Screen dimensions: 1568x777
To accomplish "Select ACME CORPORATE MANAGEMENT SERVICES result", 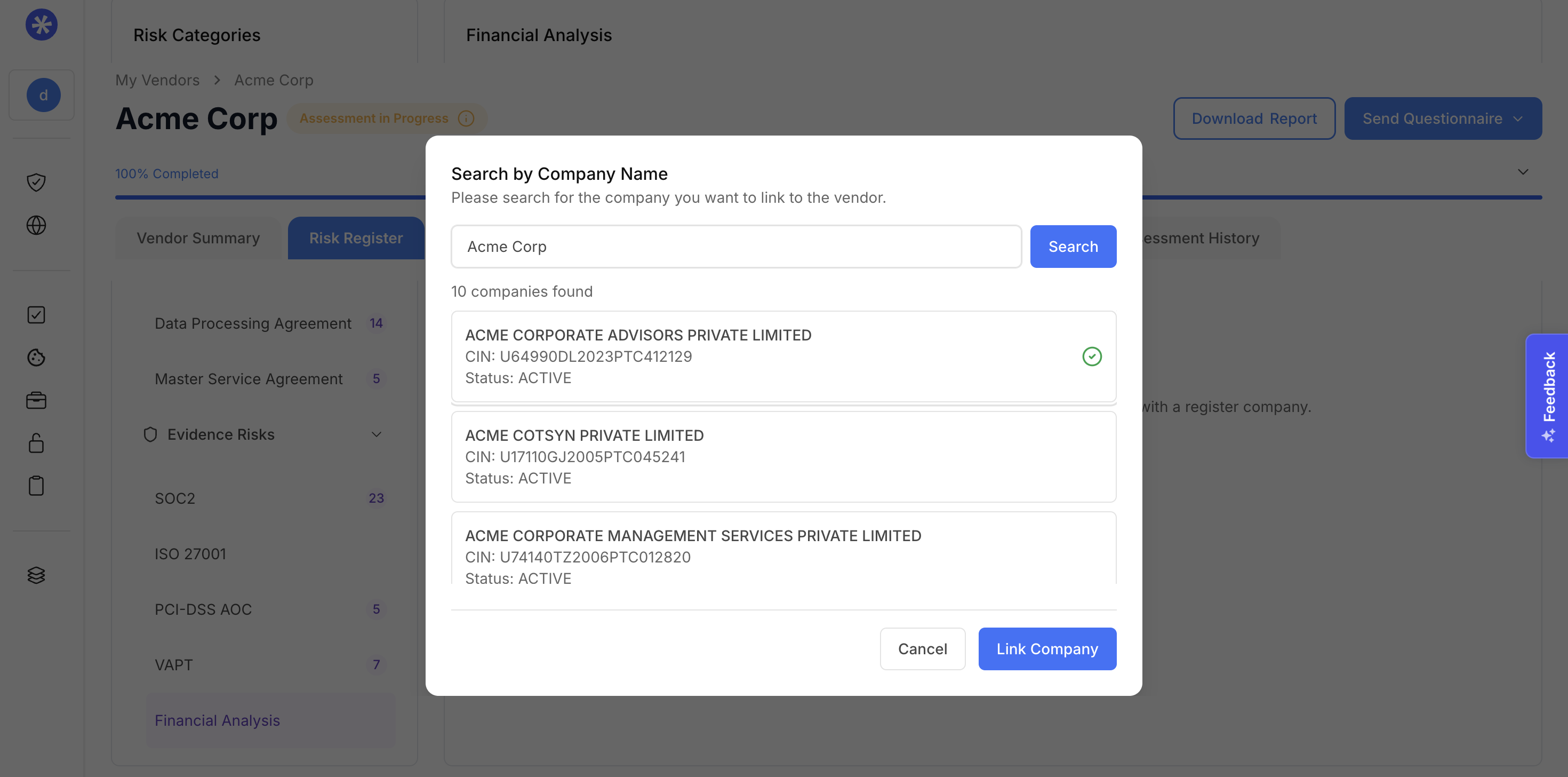I will (783, 548).
